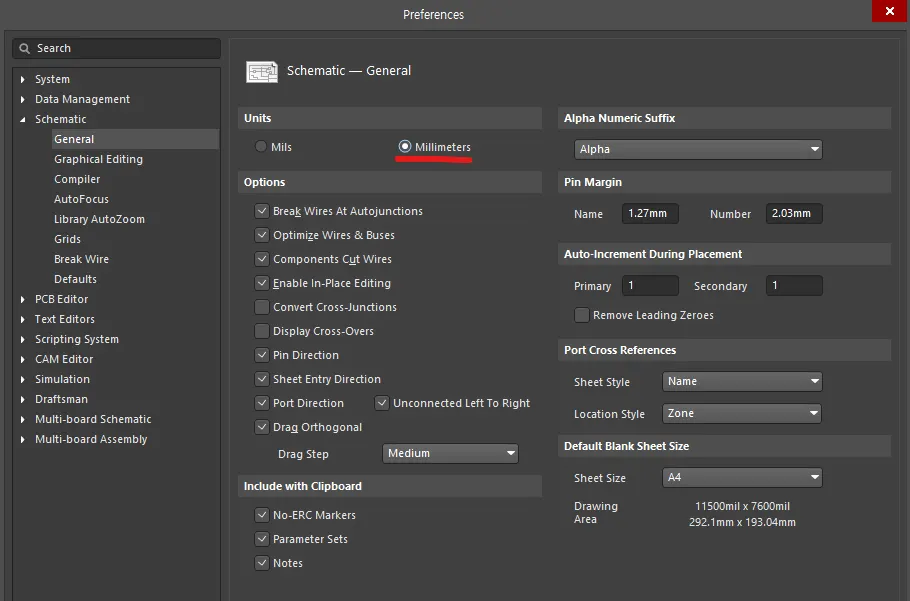
Task: Click the Schematic General page header icon
Action: pos(262,71)
